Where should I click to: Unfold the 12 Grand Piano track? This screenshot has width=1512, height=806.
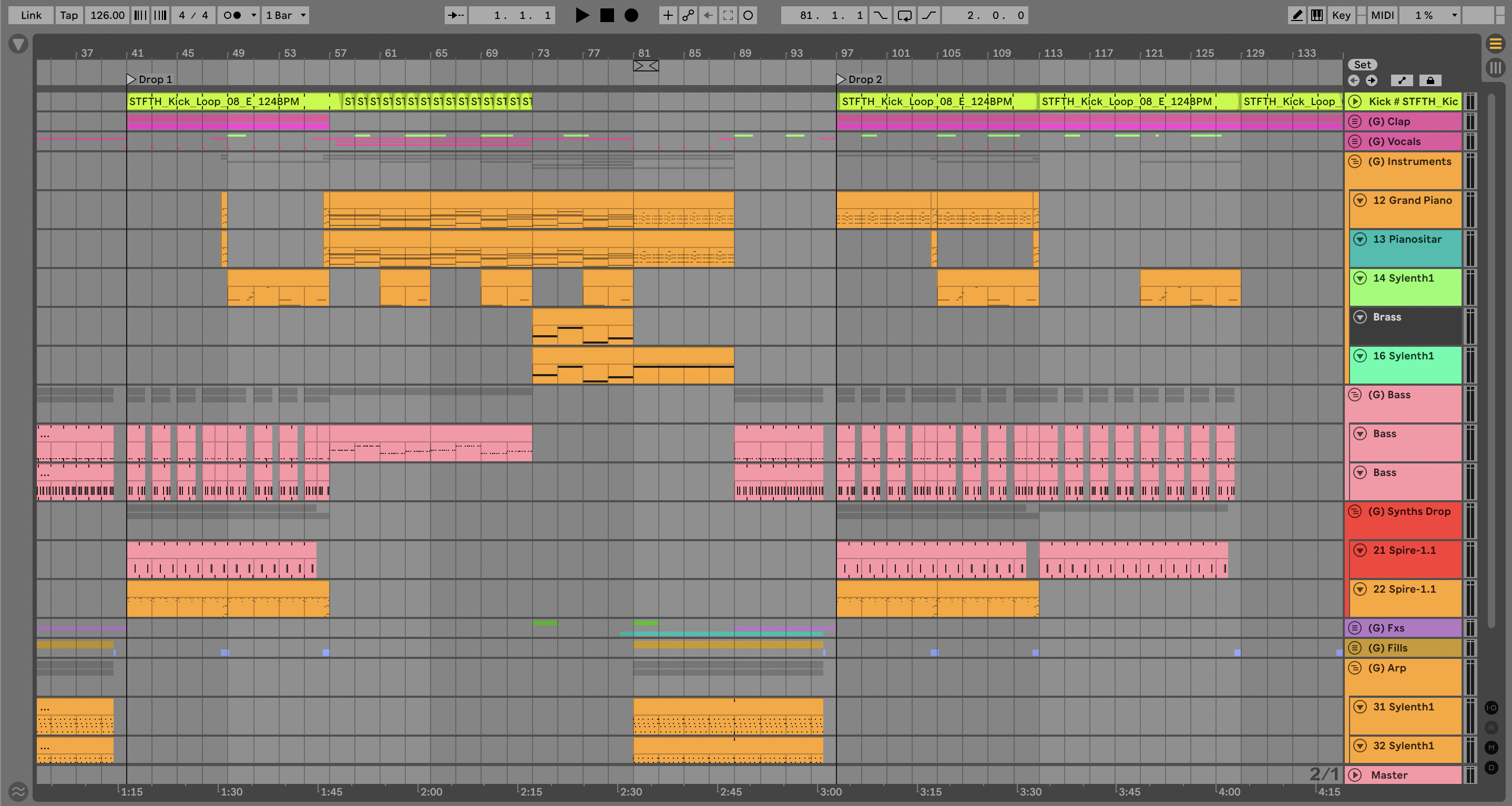click(x=1360, y=201)
